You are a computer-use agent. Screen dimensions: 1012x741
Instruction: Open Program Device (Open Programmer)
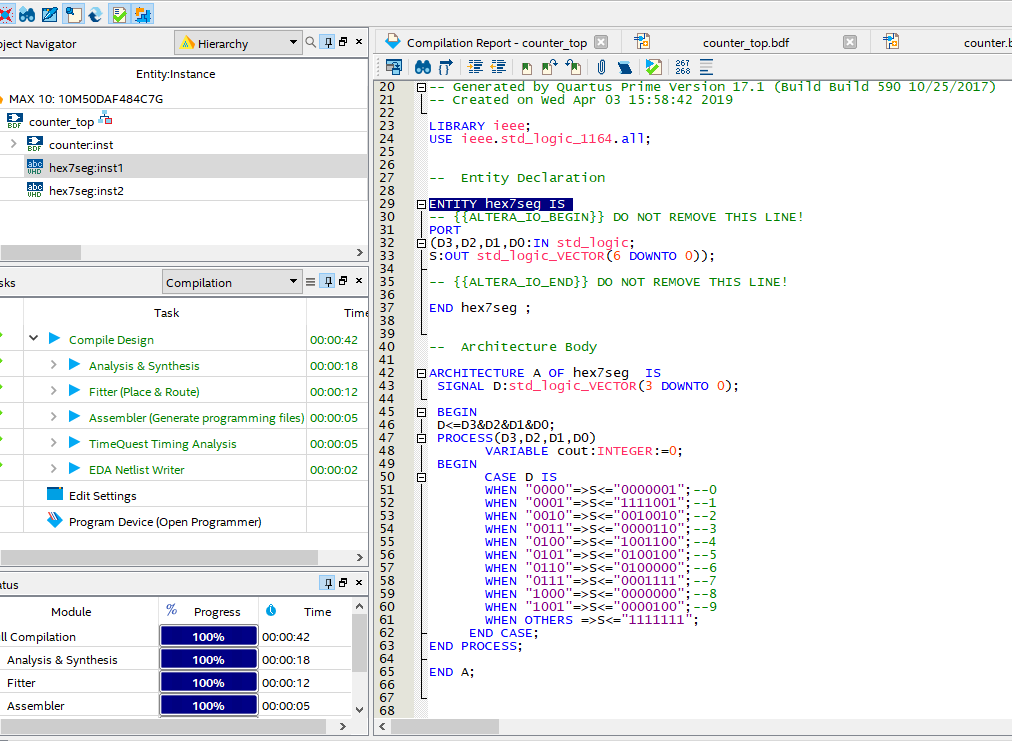(x=165, y=522)
